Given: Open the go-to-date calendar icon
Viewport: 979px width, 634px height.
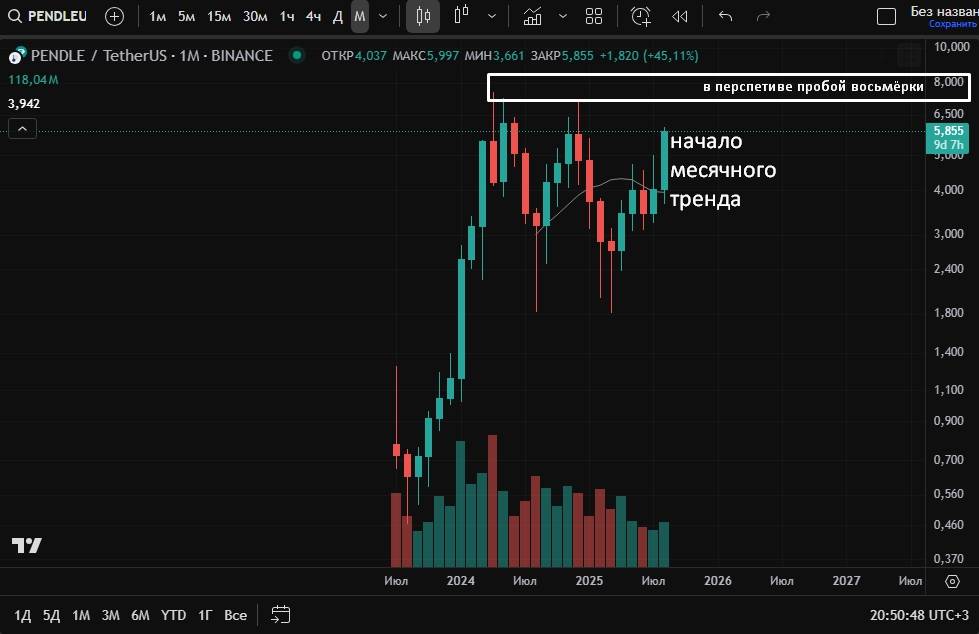Looking at the screenshot, I should click(x=280, y=614).
